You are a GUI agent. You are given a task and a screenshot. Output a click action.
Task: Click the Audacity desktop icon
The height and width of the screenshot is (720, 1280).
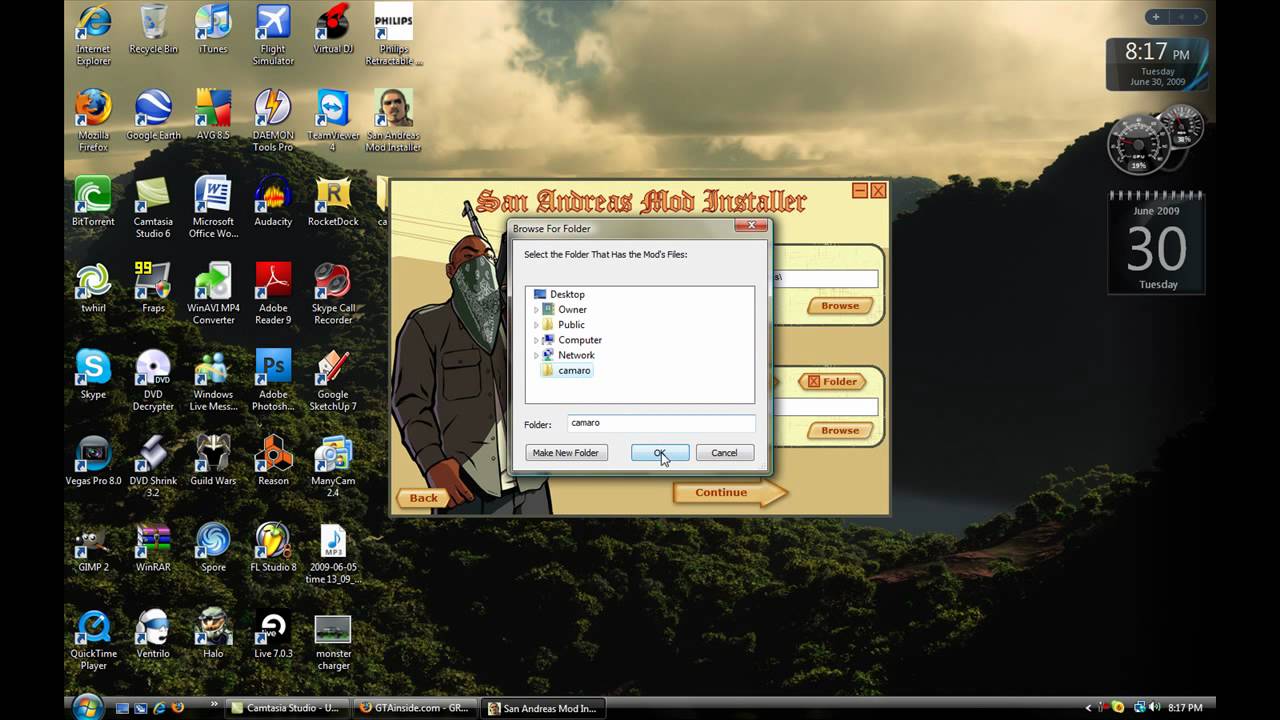tap(273, 202)
